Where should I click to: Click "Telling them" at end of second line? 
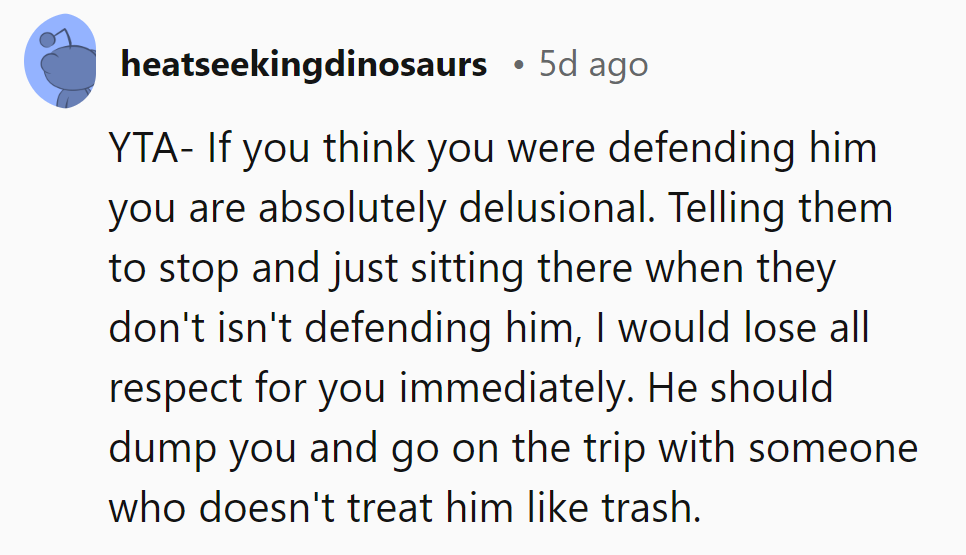click(x=780, y=209)
